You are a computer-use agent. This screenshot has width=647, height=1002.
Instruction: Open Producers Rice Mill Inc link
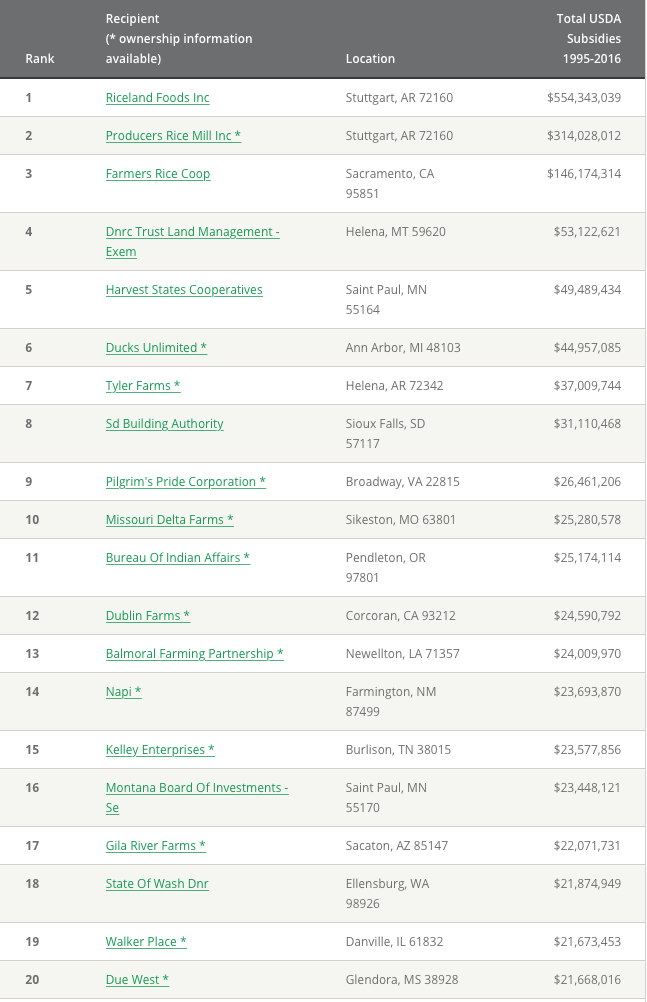click(x=173, y=135)
